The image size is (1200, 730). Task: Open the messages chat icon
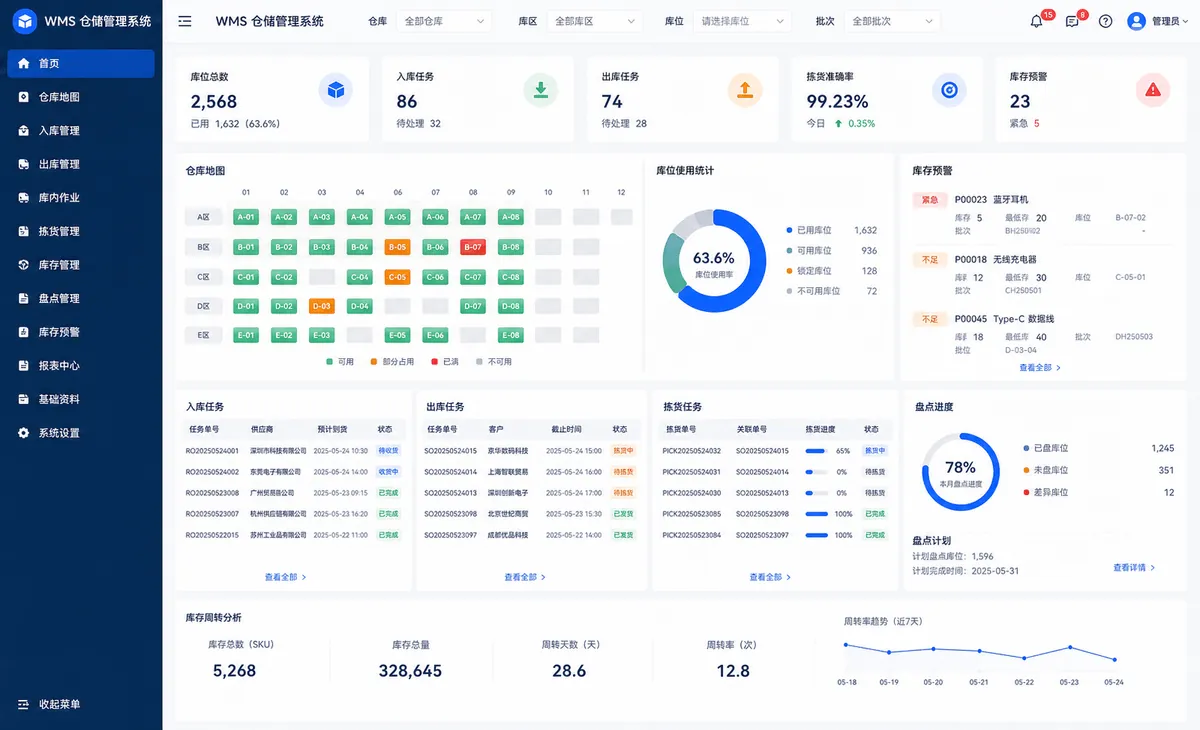click(x=1072, y=21)
